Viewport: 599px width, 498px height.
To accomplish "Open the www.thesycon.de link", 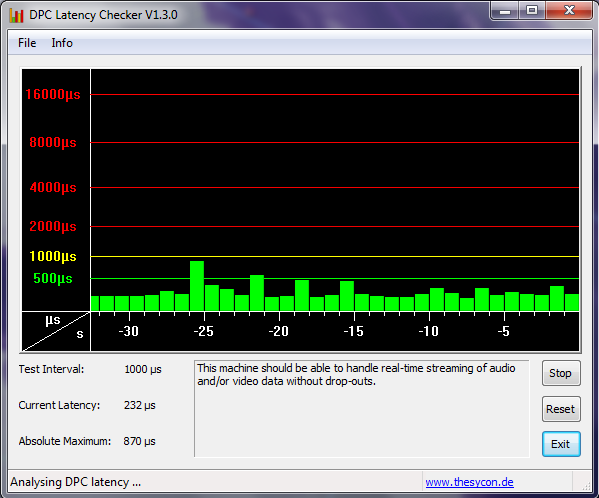I will (x=469, y=482).
